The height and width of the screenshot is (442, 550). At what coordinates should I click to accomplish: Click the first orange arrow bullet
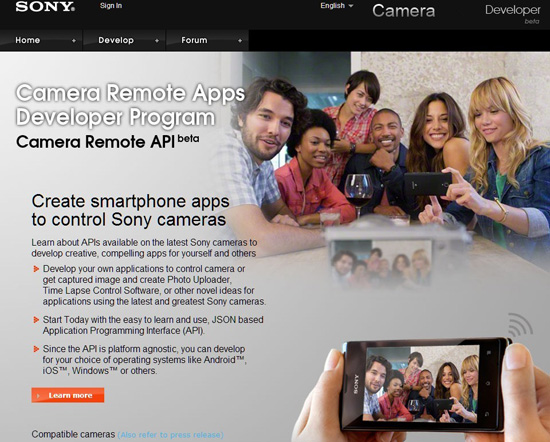pyautogui.click(x=36, y=269)
